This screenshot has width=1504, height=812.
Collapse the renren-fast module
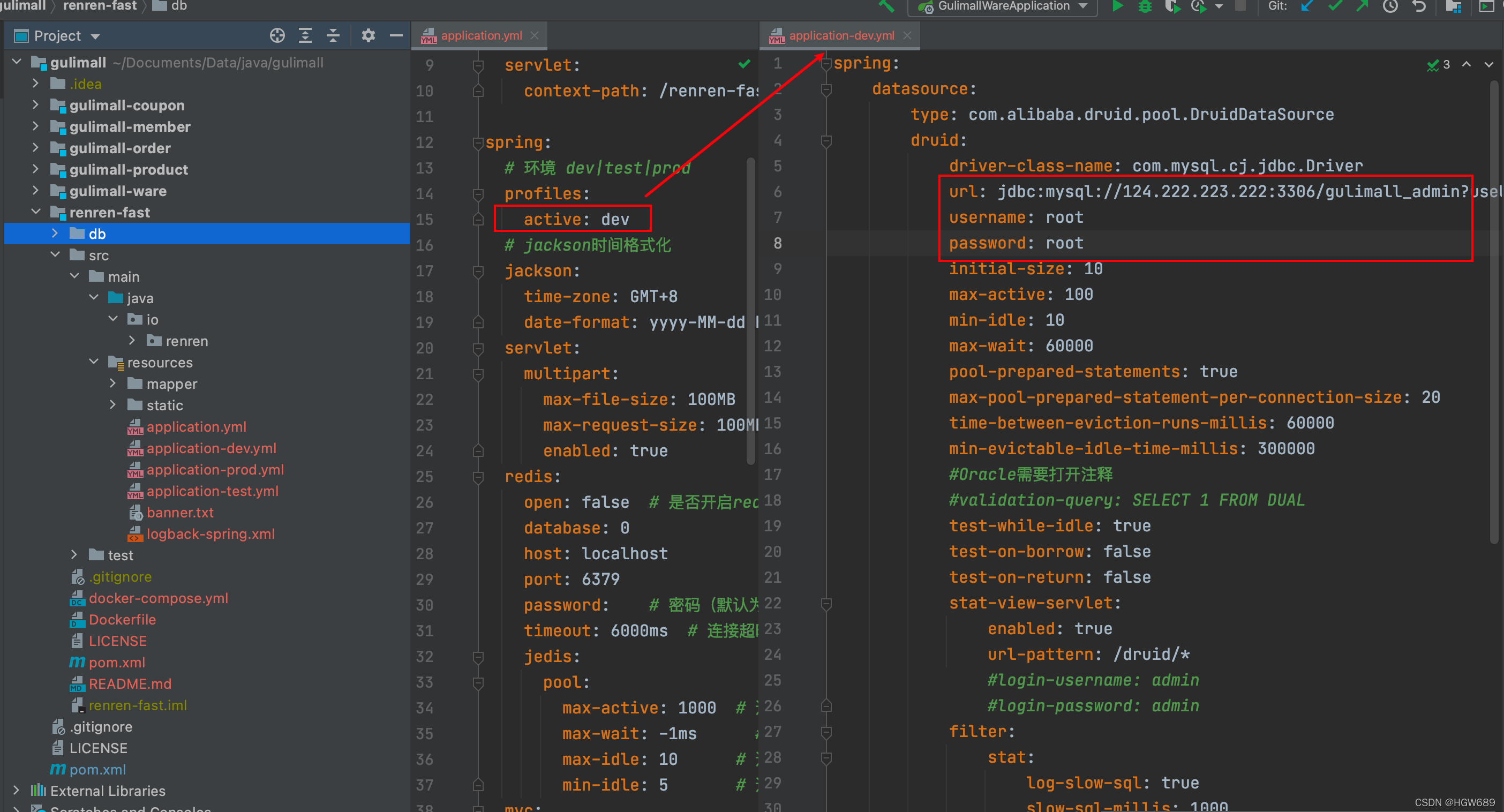pos(36,212)
